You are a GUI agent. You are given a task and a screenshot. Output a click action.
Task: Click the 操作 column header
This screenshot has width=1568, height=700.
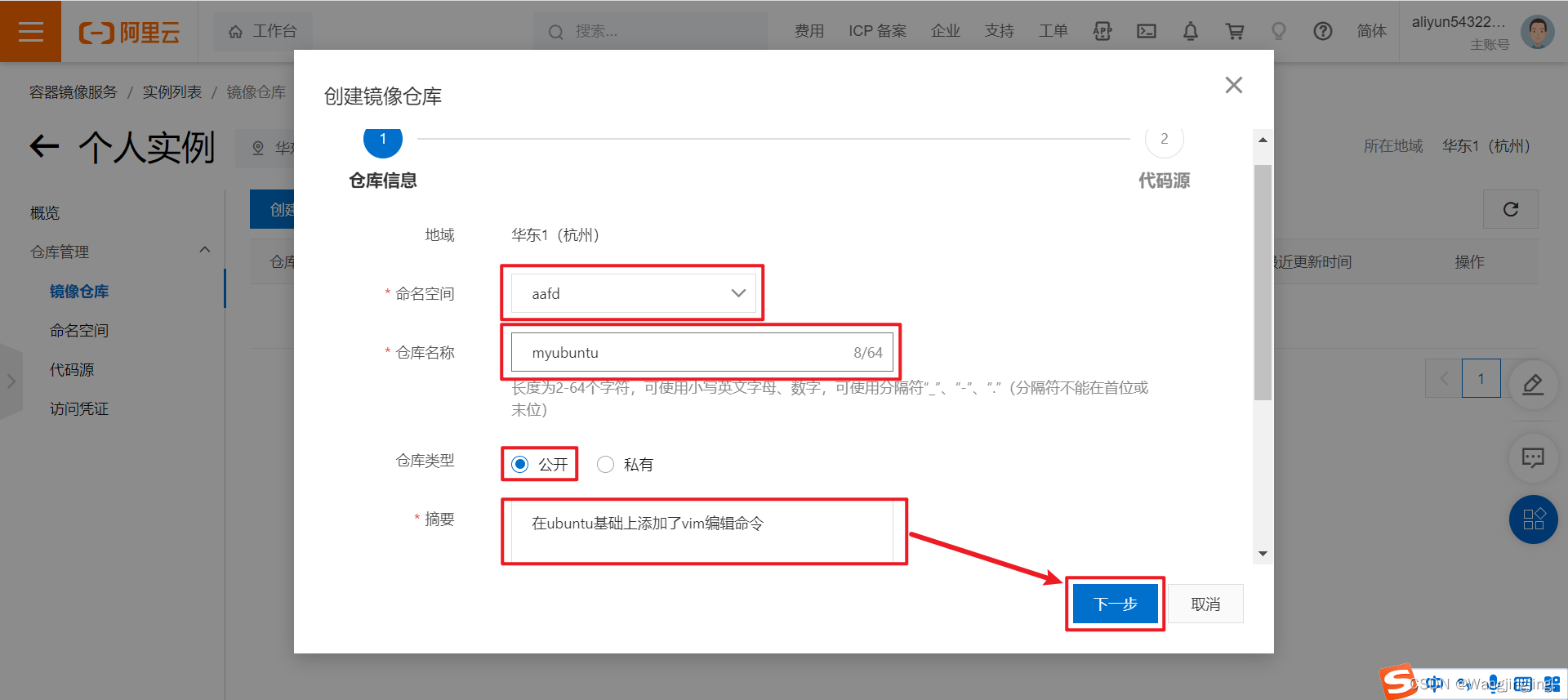pos(1469,262)
